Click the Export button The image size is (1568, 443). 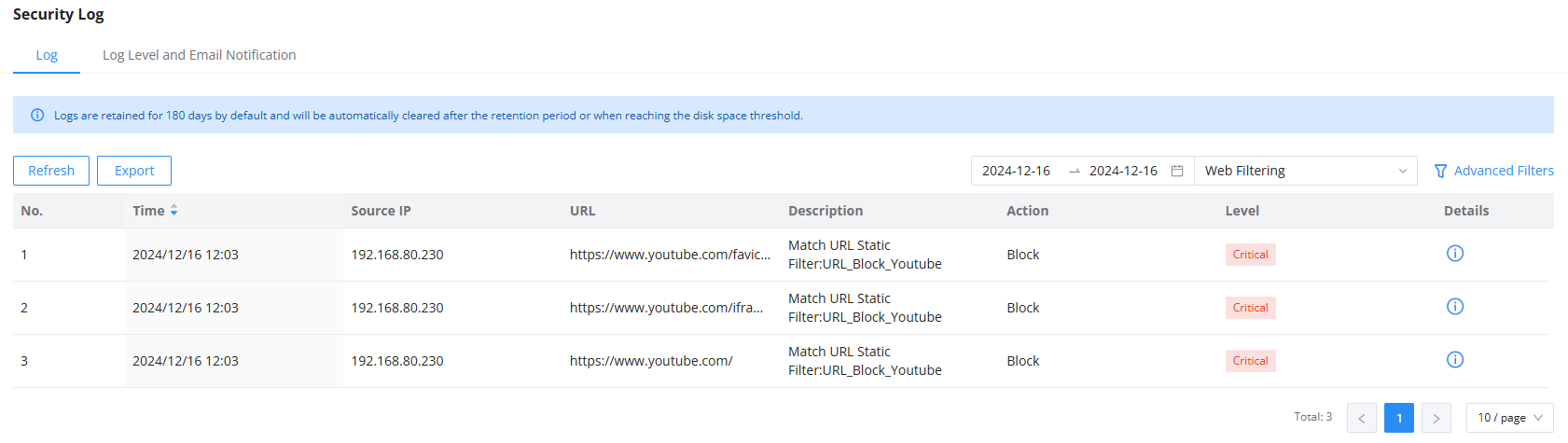(x=134, y=171)
